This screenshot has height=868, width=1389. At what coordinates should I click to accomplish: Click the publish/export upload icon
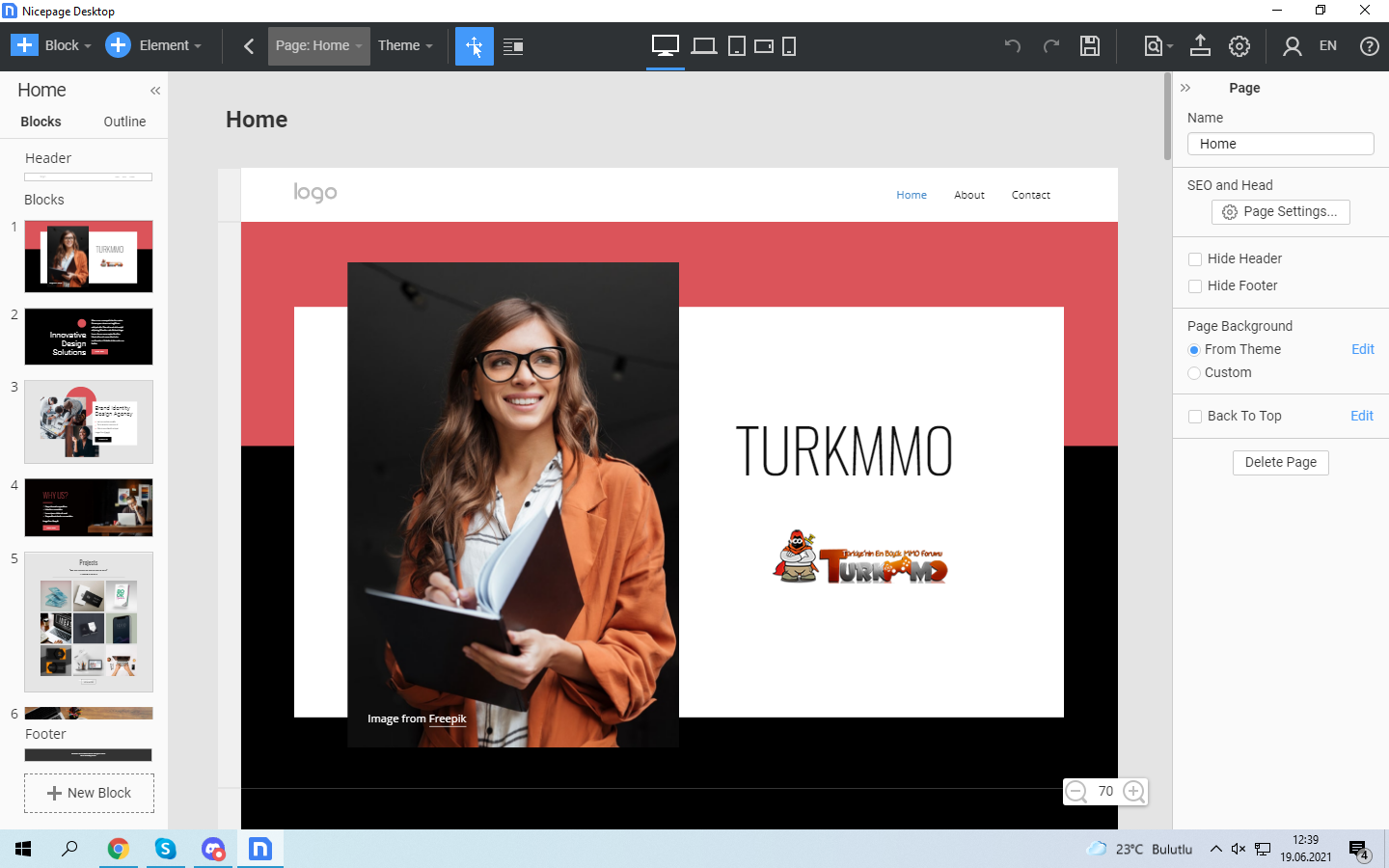click(1200, 45)
